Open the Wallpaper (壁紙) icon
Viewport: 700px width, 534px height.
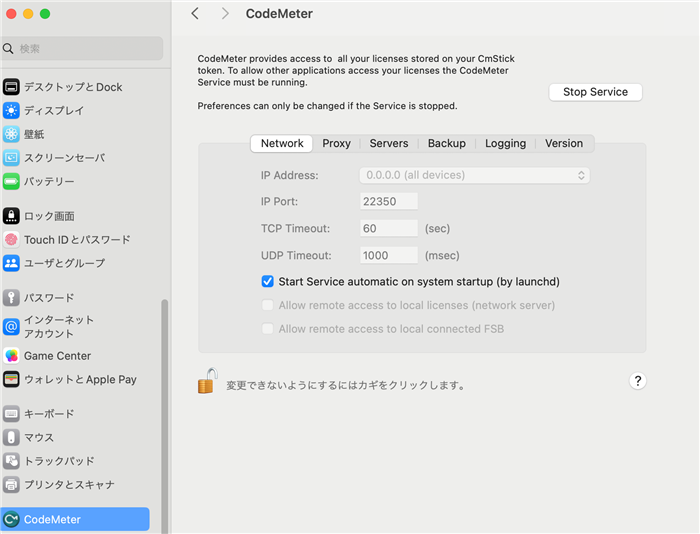pos(11,134)
